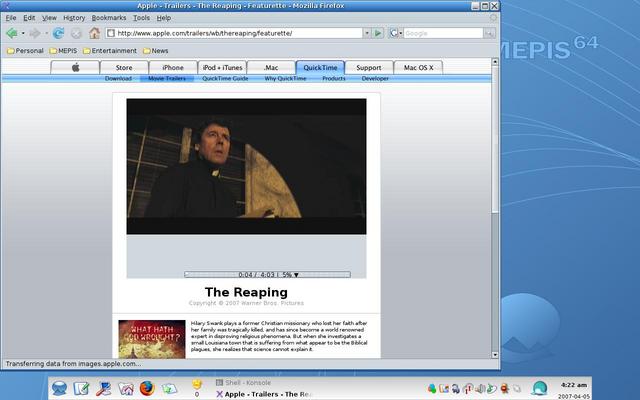Screen dimensions: 640x400
Task: Click the Movie Trailers link
Action: (167, 78)
